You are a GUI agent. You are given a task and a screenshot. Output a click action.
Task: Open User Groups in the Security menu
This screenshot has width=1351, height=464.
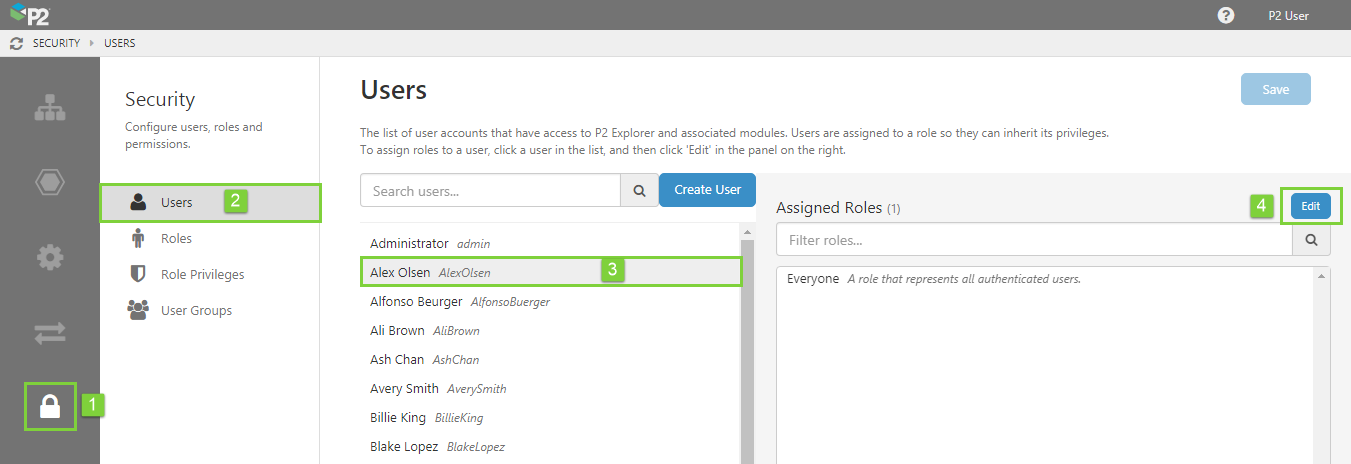(196, 310)
